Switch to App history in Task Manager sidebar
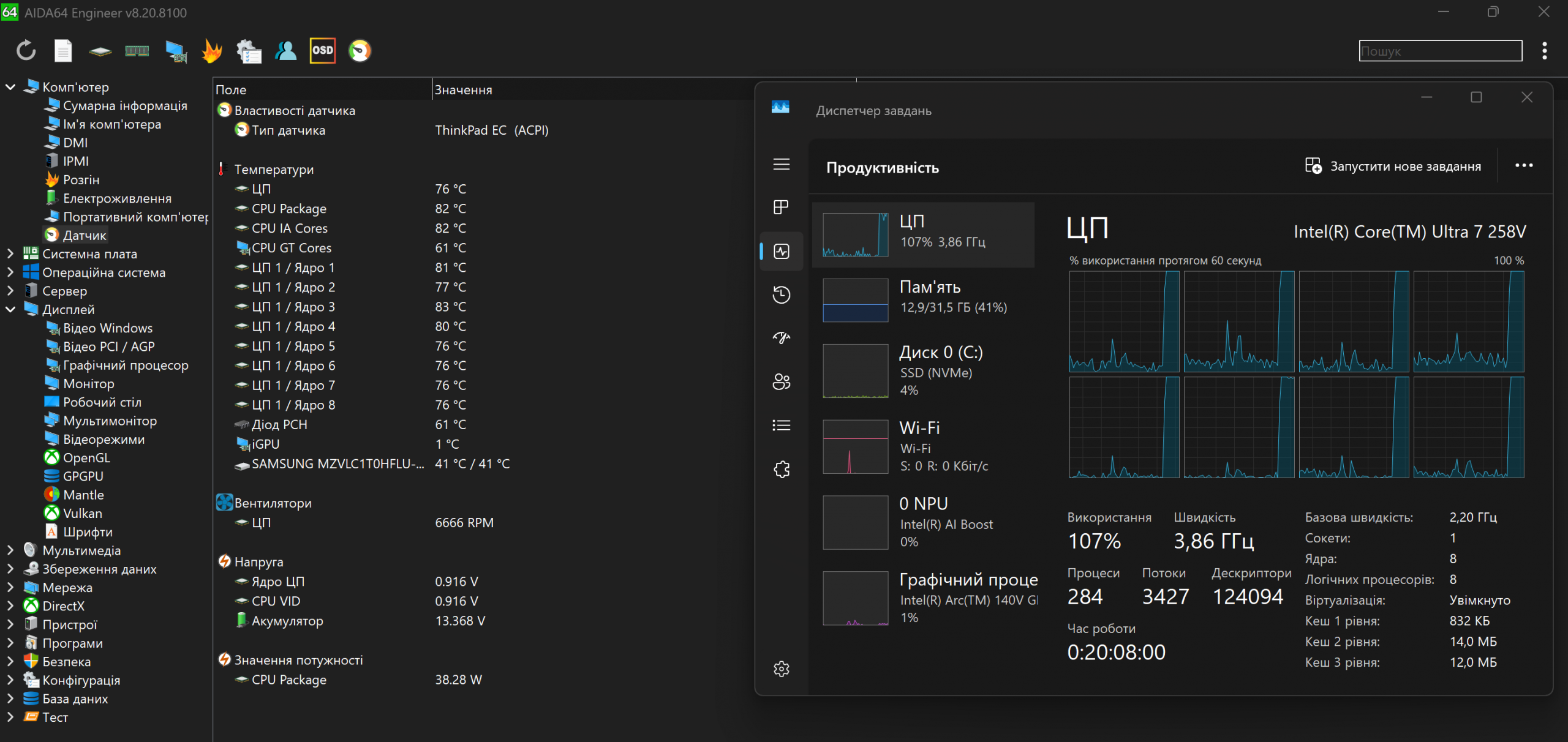1568x742 pixels. point(781,294)
